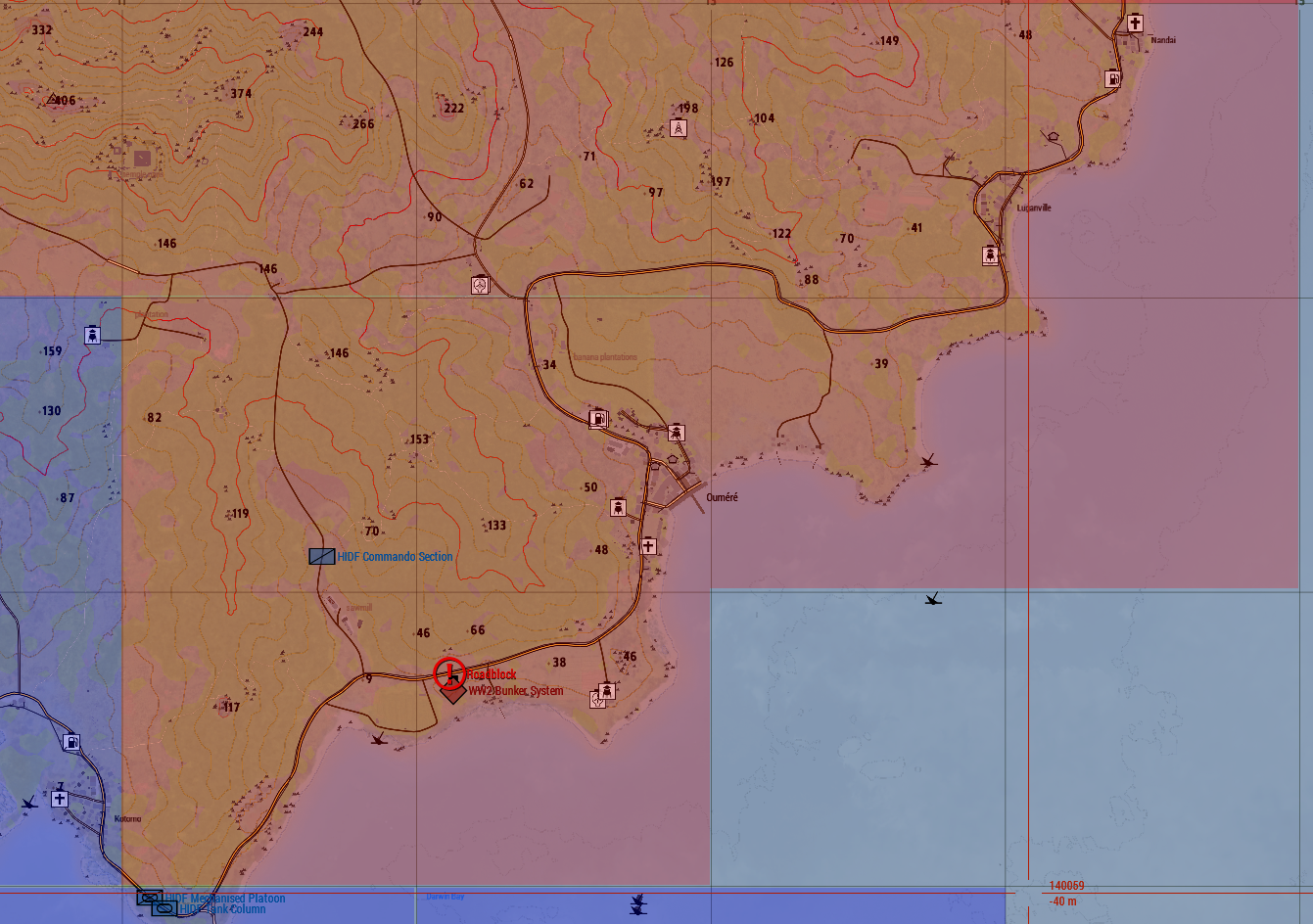Click the HIDF Commando Section unit marker
Viewport: 1313px width, 924px height.
click(x=322, y=556)
